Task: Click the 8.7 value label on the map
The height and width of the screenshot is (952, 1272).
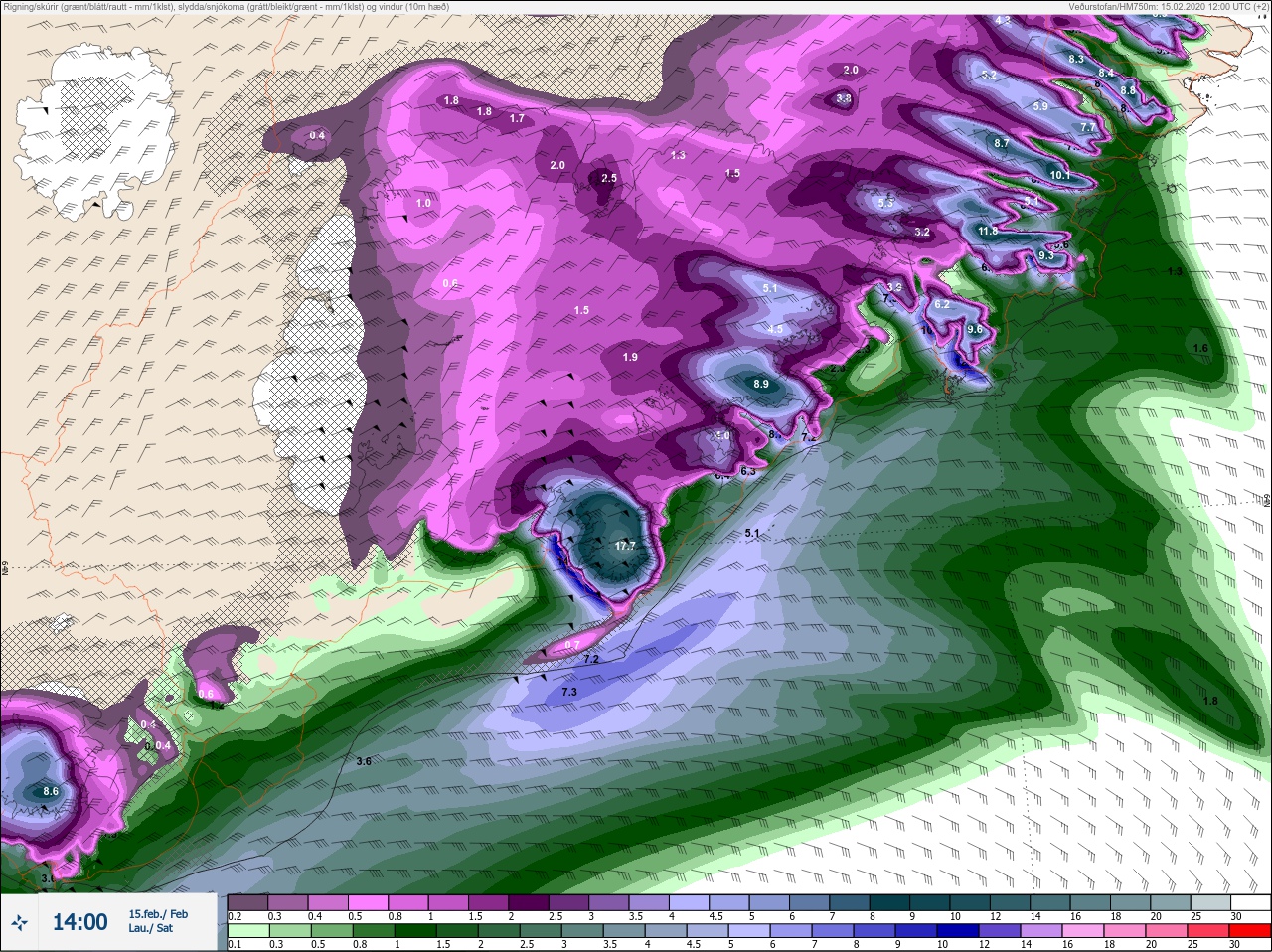Action: 1002,143
